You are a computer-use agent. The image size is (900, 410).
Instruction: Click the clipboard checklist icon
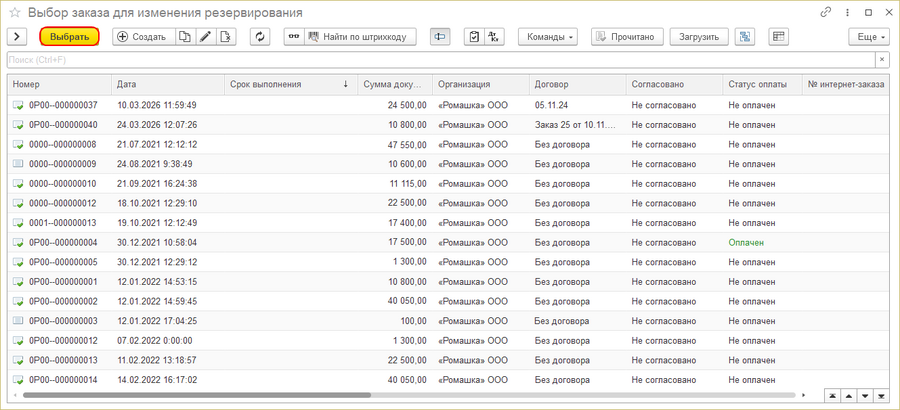474,37
